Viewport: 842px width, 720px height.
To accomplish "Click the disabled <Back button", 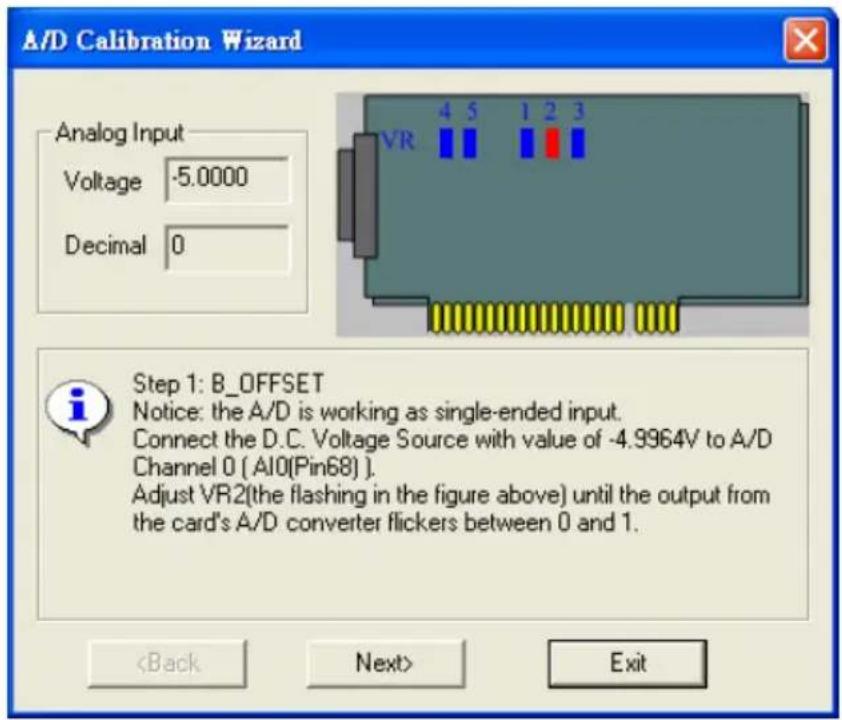I will [x=168, y=664].
